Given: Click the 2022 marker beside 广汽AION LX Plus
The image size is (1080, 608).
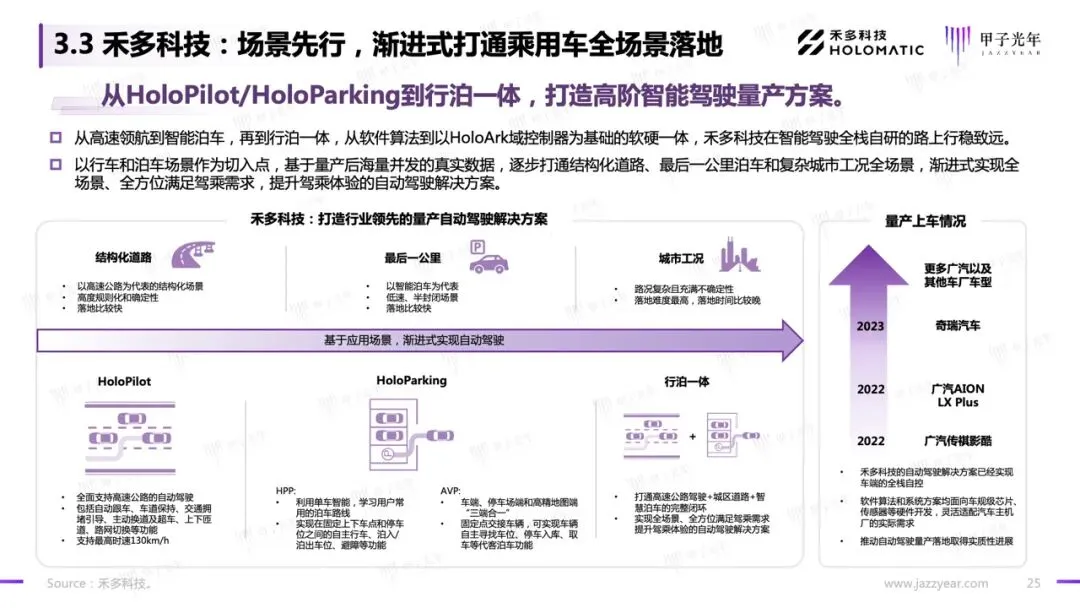Looking at the screenshot, I should coord(871,390).
